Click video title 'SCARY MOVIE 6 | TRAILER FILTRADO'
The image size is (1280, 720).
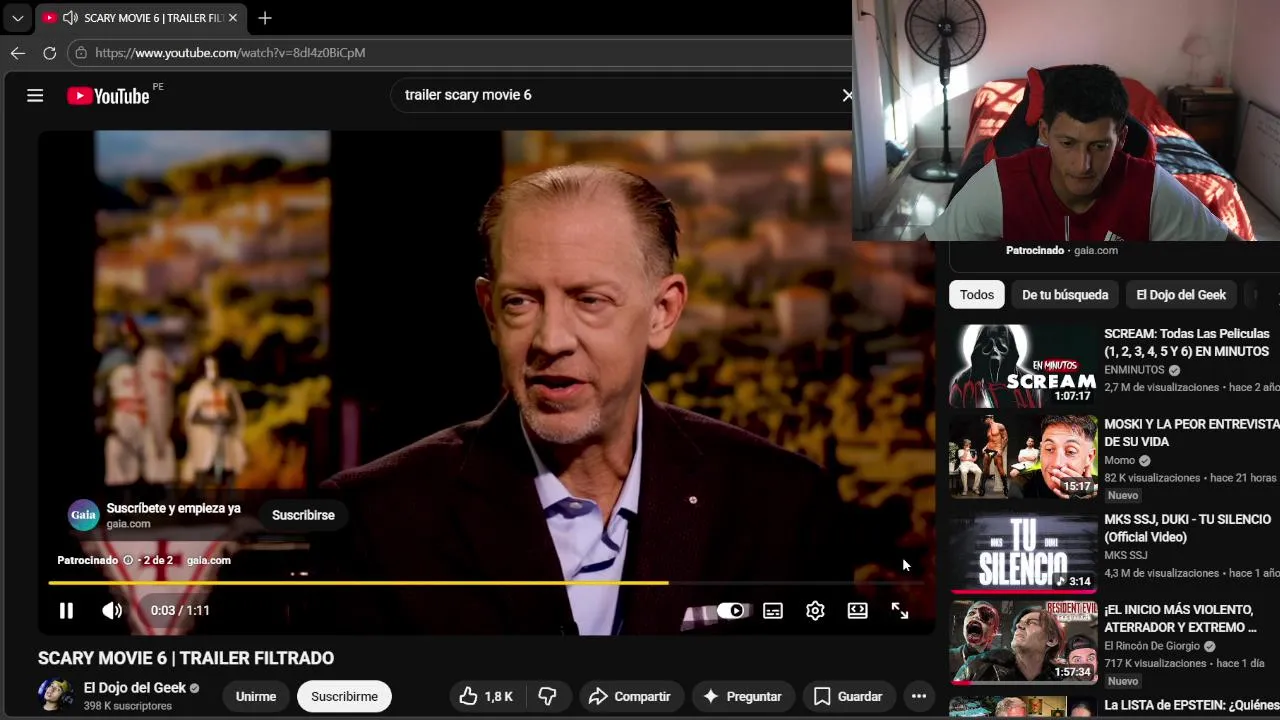(186, 658)
